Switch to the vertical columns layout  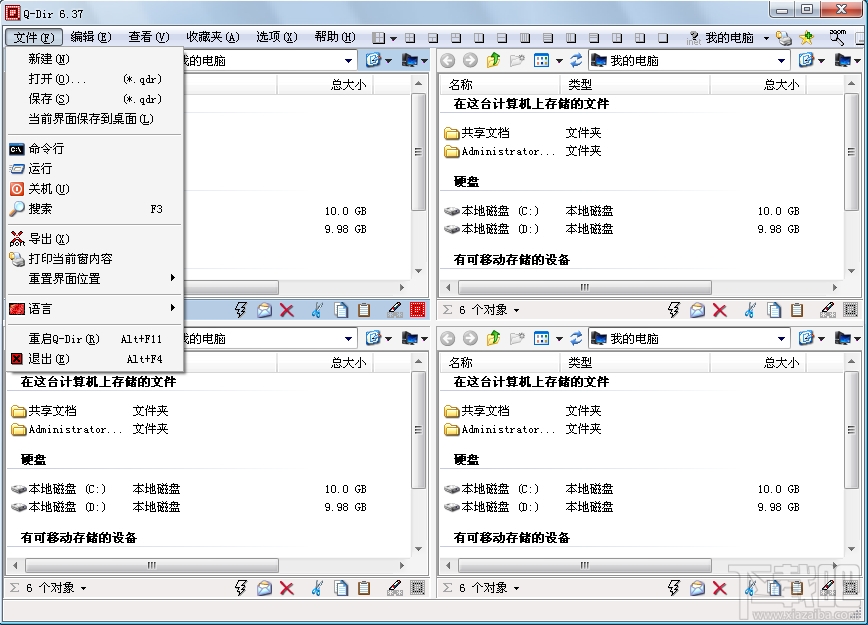click(x=525, y=38)
